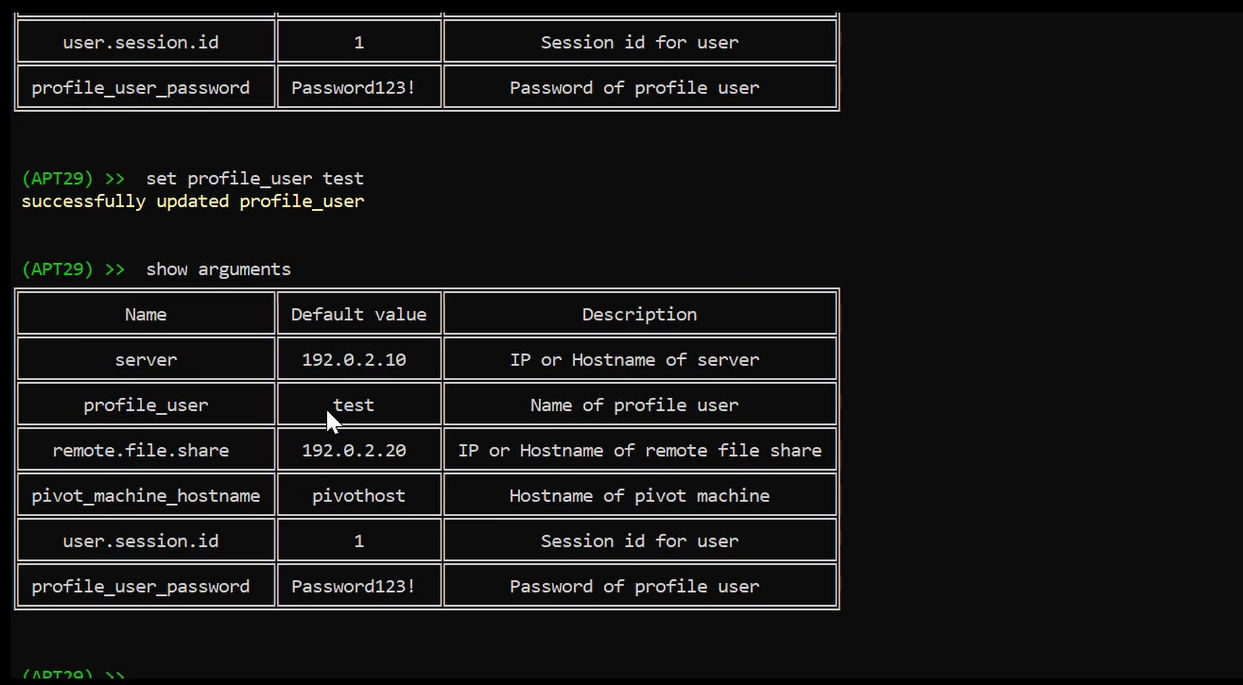The width and height of the screenshot is (1243, 685).
Task: Select "Session id for user" before the set command
Action: tap(640, 42)
